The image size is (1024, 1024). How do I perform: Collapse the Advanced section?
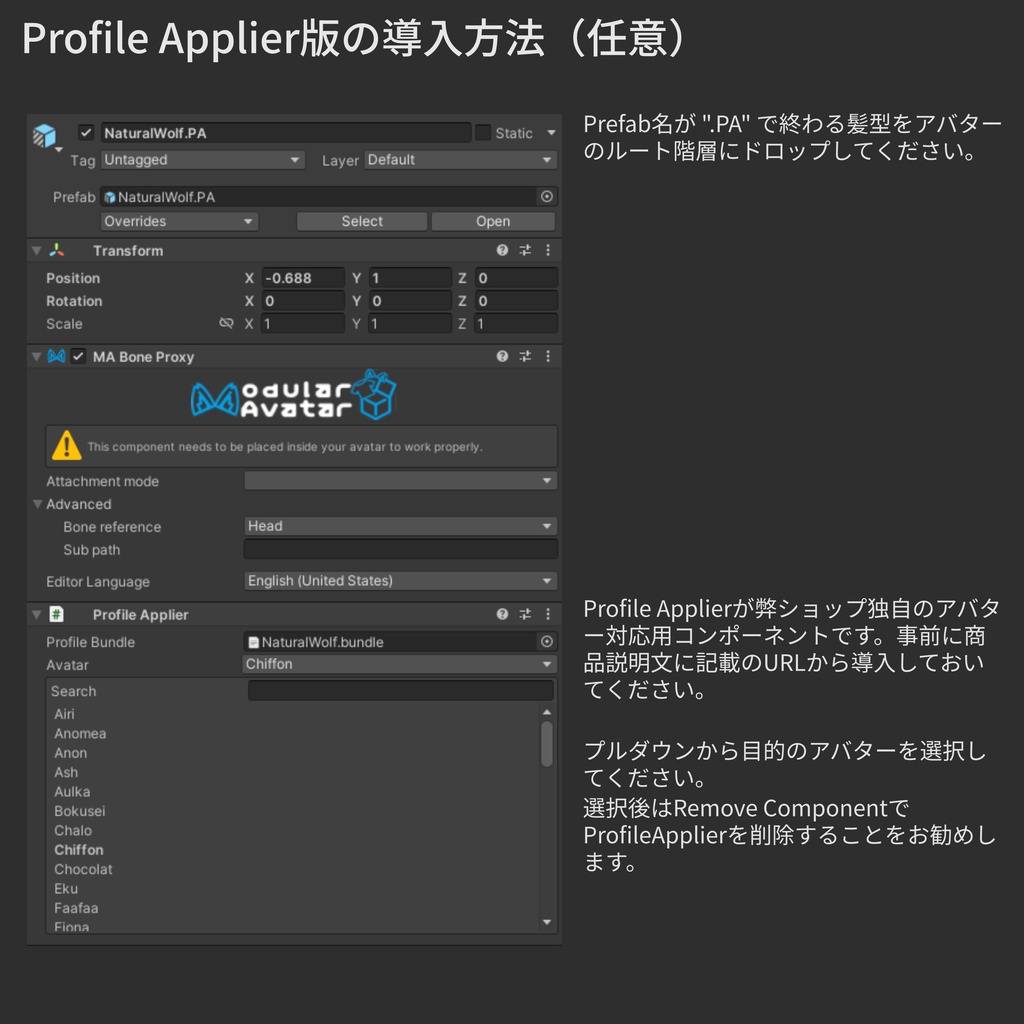click(x=37, y=504)
